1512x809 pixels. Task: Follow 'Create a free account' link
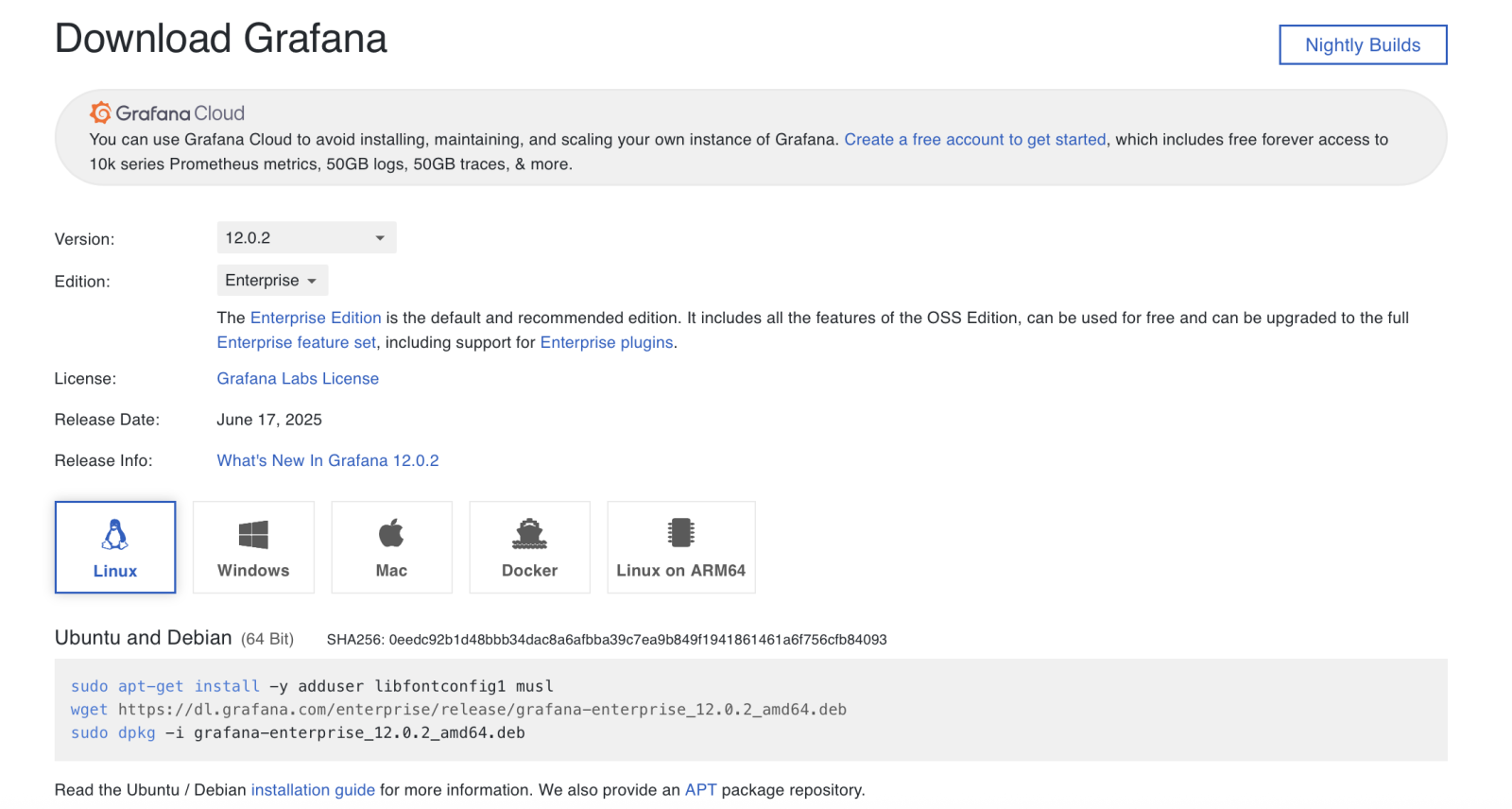pos(974,140)
